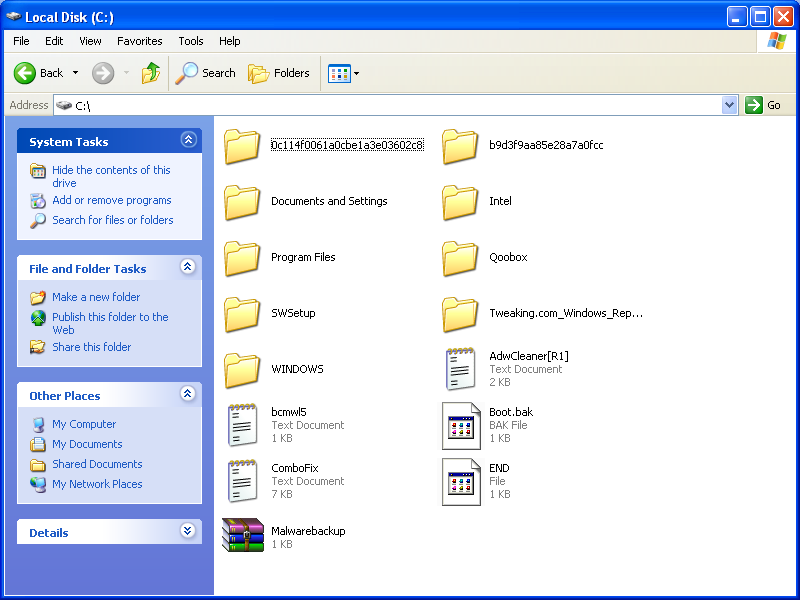Viewport: 800px width, 600px height.
Task: Open the Tools menu
Action: click(x=190, y=41)
